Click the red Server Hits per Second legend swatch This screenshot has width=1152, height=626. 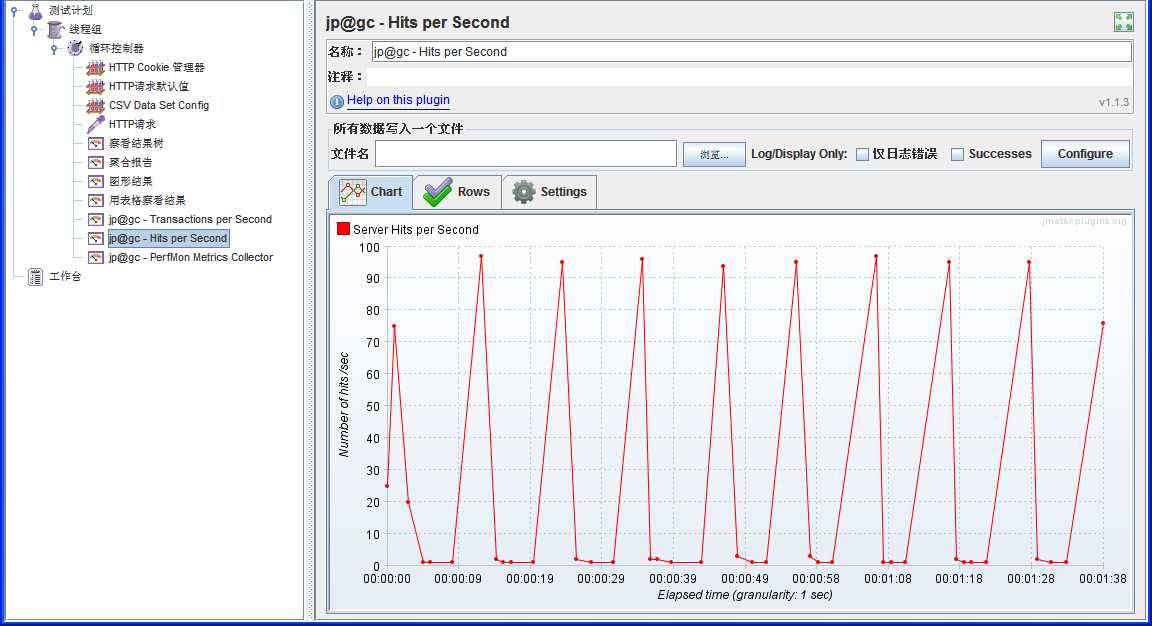(x=343, y=229)
